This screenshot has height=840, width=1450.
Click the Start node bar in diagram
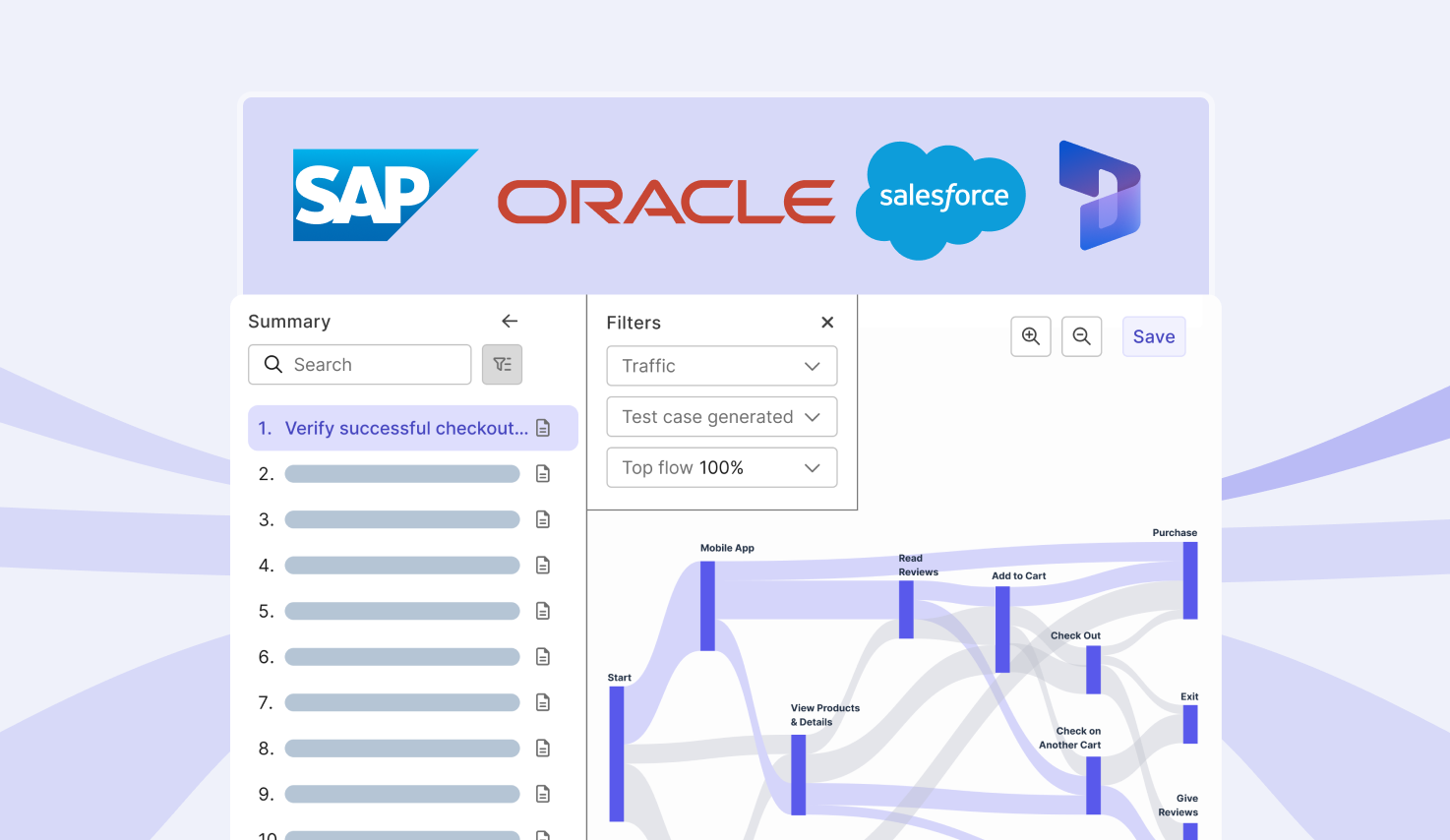click(617, 753)
